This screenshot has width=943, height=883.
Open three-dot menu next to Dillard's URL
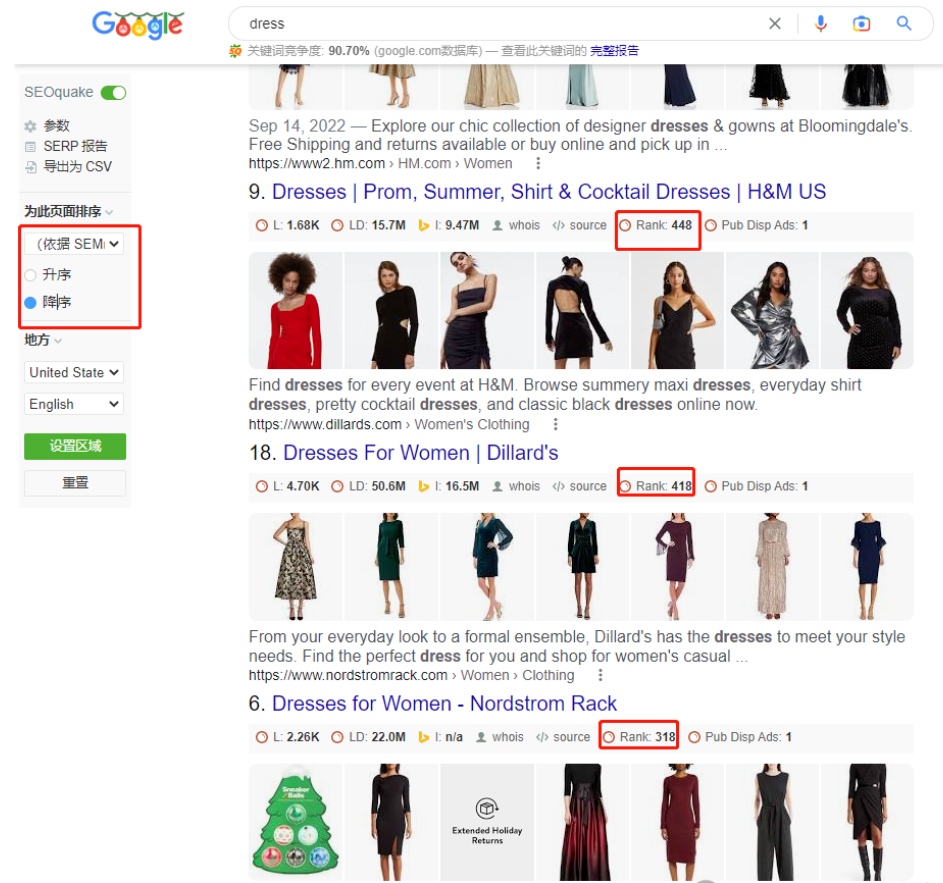click(556, 425)
